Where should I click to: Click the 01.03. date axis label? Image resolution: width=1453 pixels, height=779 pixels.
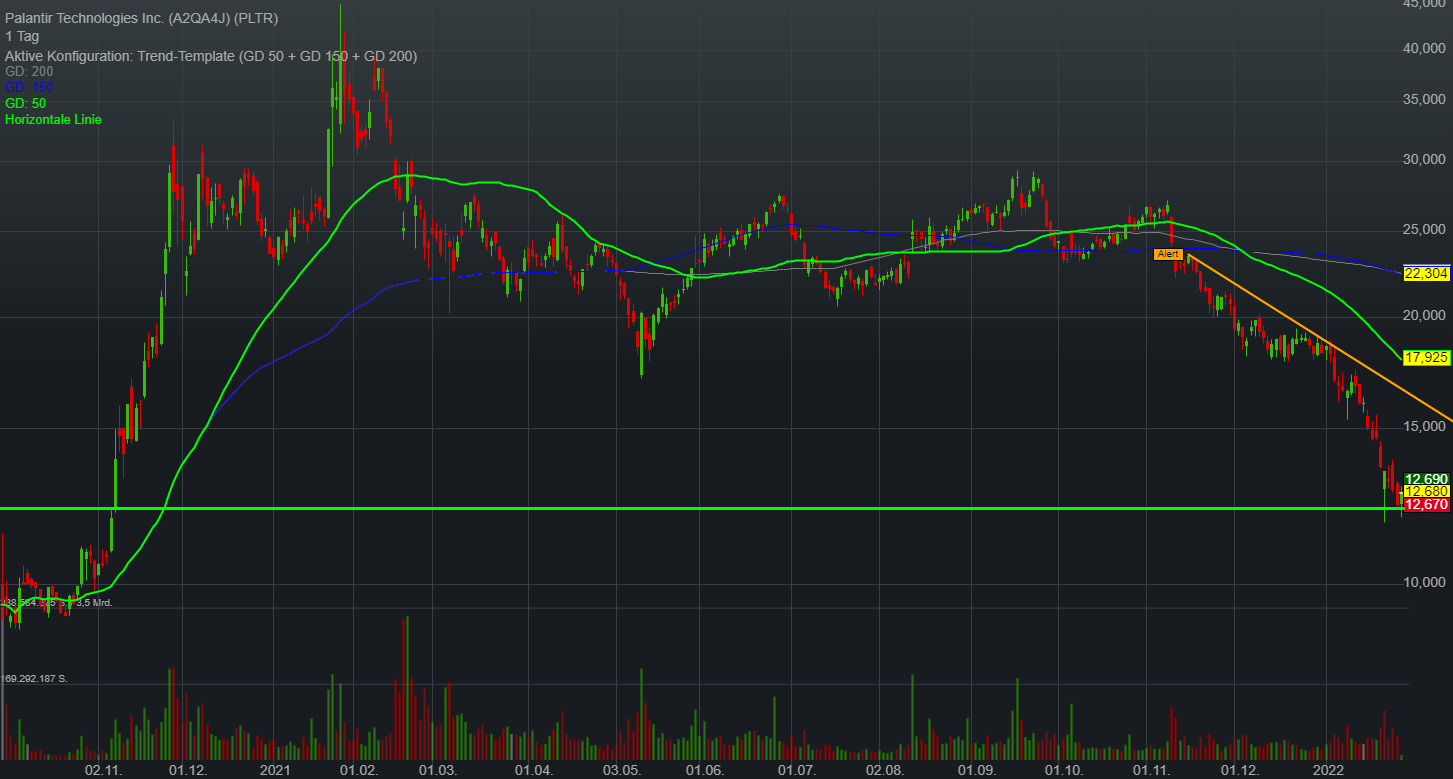437,771
